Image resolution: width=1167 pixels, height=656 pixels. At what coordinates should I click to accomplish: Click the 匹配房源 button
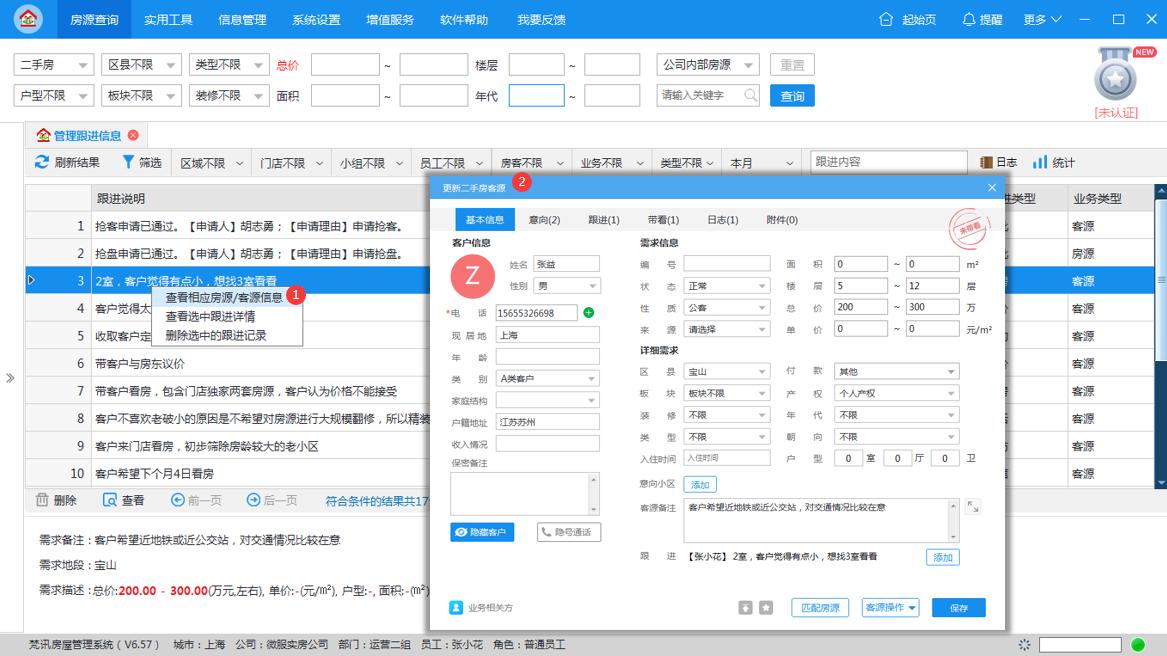(x=818, y=607)
